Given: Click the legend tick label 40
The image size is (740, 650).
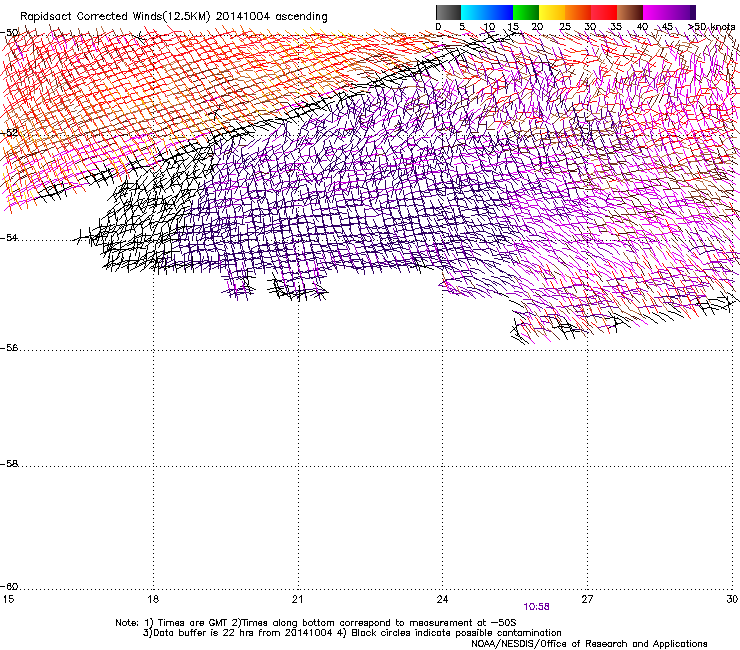Looking at the screenshot, I should 642,26.
